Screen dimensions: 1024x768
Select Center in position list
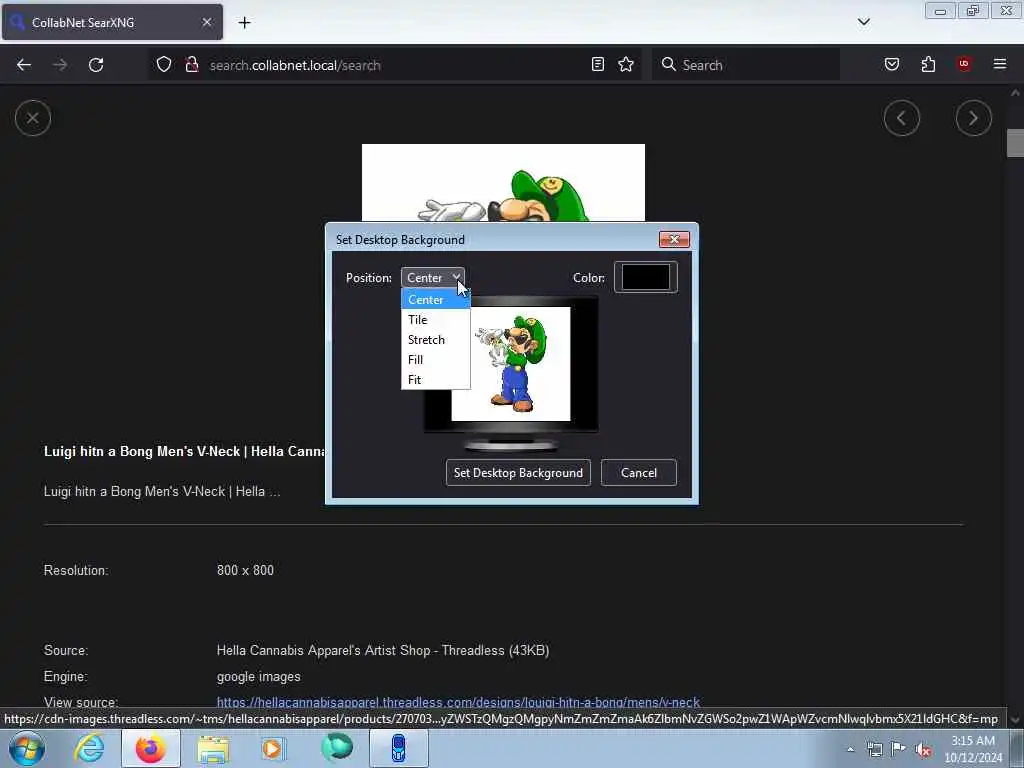point(435,299)
